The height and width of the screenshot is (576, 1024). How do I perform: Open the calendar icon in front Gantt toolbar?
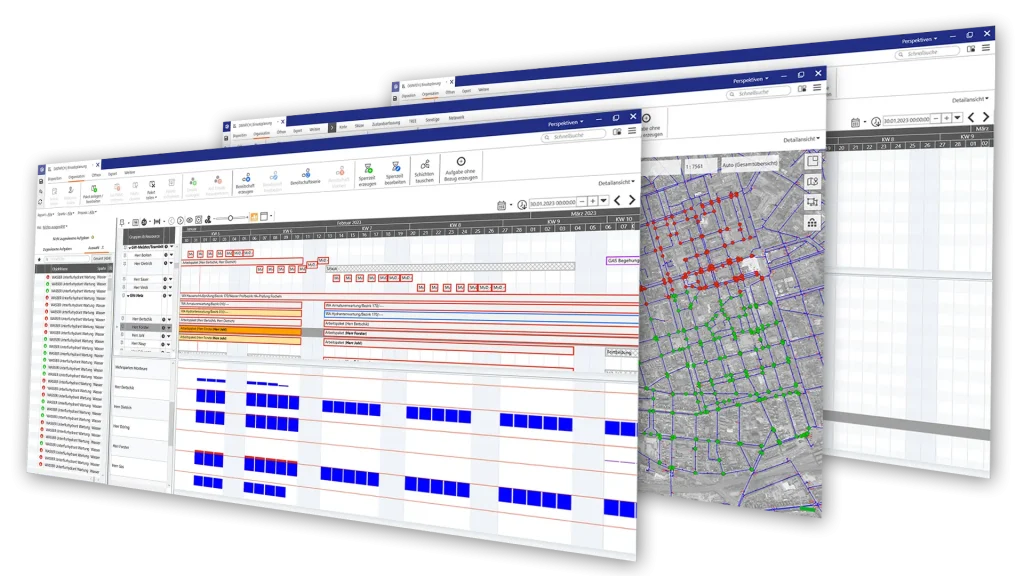coord(501,205)
